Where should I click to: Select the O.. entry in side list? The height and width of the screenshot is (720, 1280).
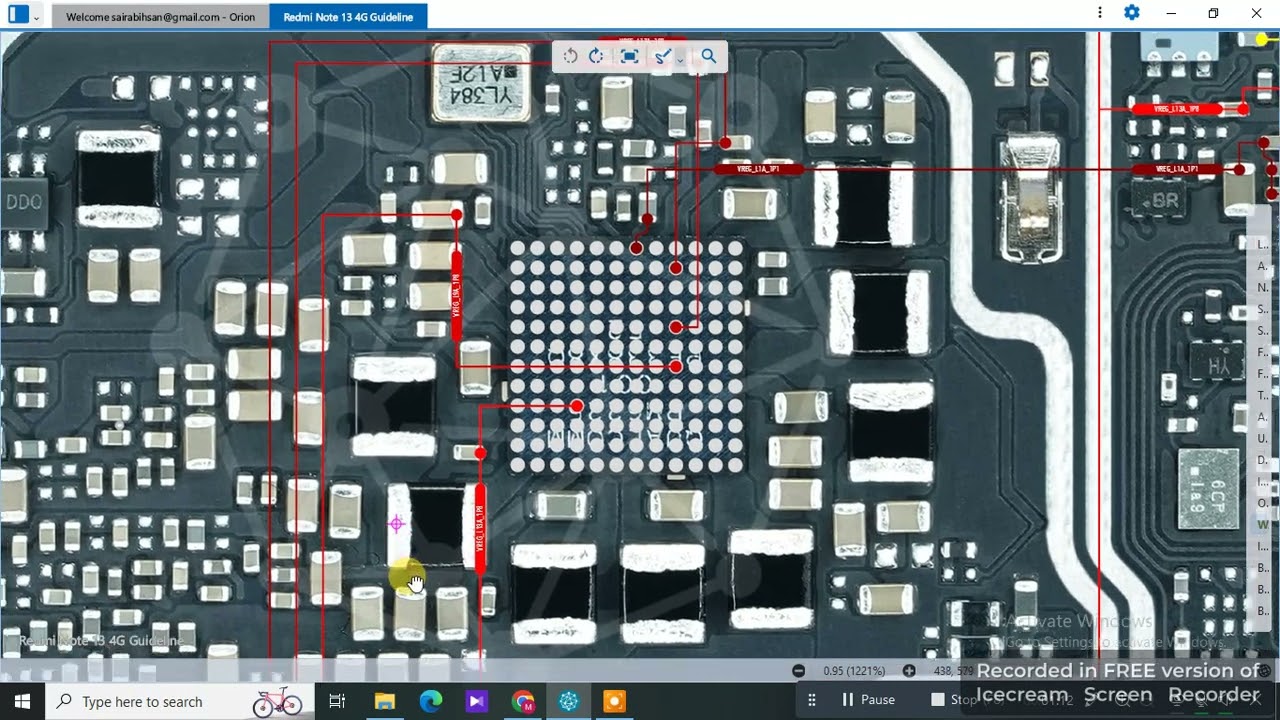coord(1263,503)
